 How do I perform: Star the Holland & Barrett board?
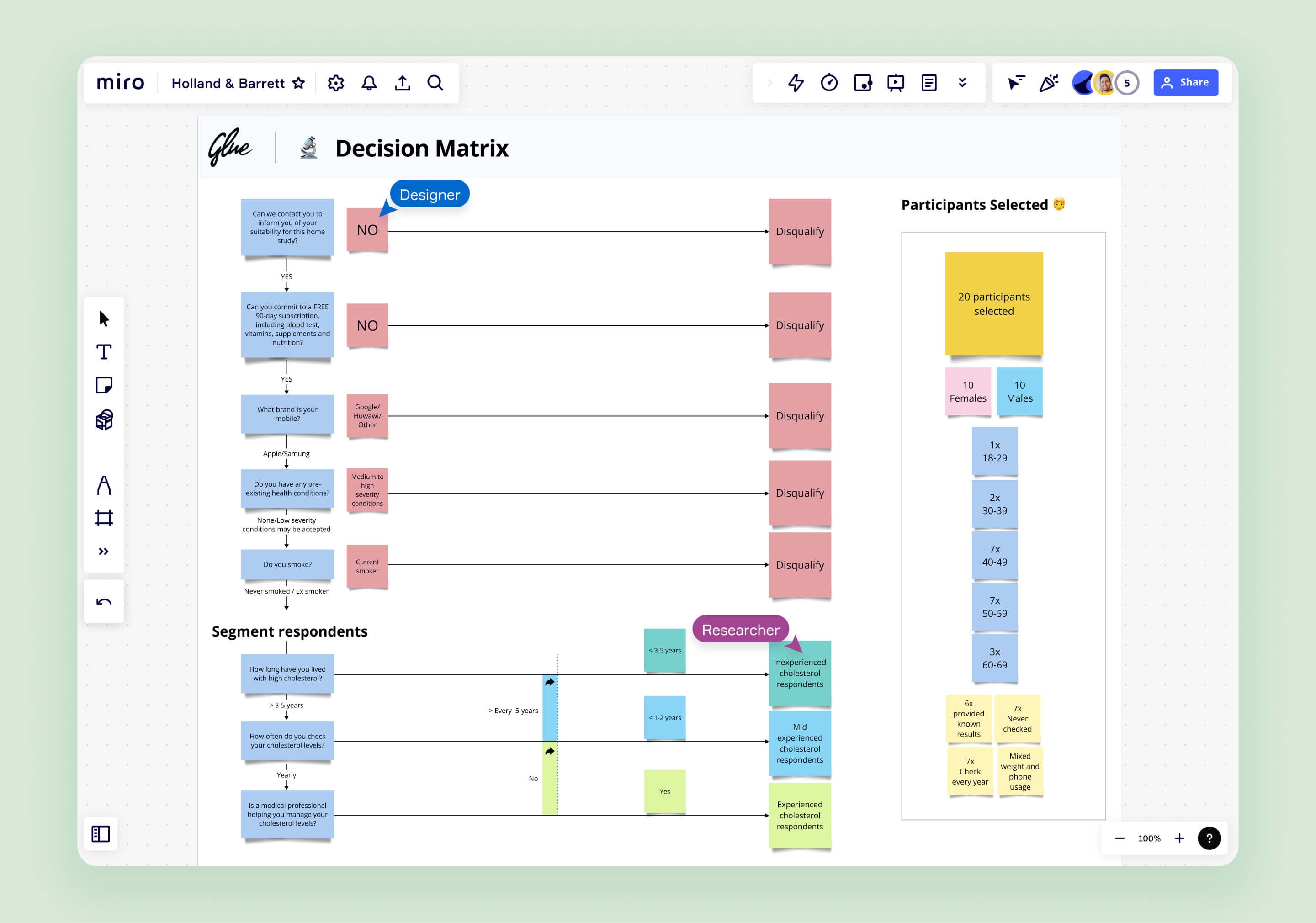coord(299,83)
